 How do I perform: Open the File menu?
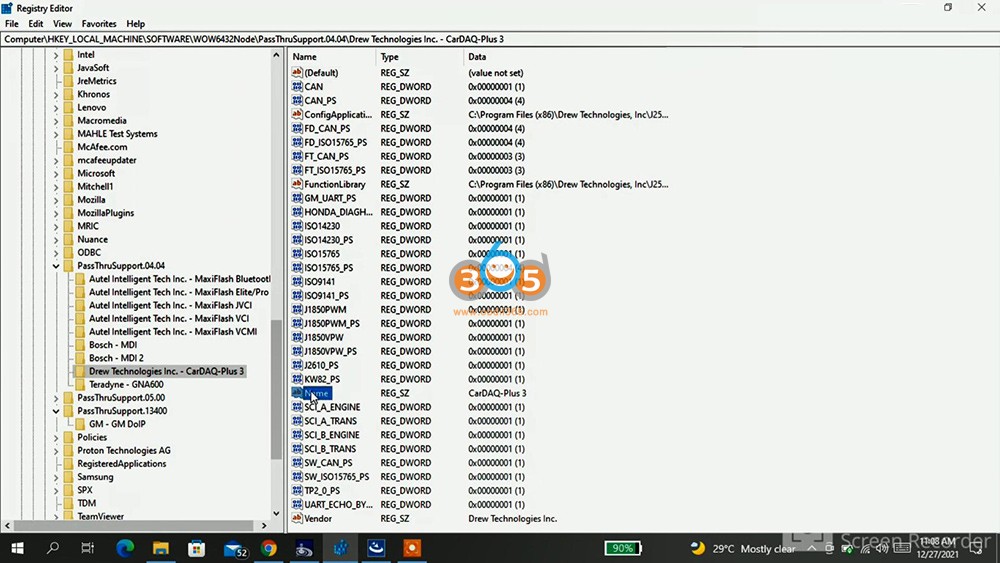pos(11,24)
